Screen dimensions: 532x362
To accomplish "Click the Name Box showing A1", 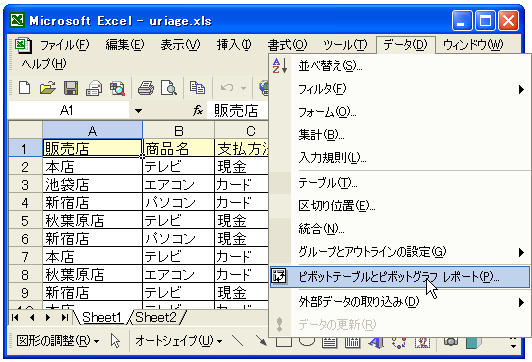I will coord(69,110).
